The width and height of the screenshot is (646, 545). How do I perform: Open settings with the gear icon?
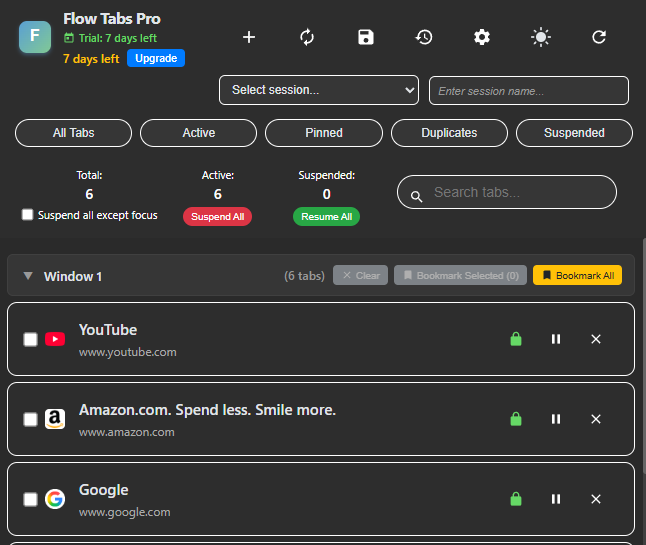point(482,37)
